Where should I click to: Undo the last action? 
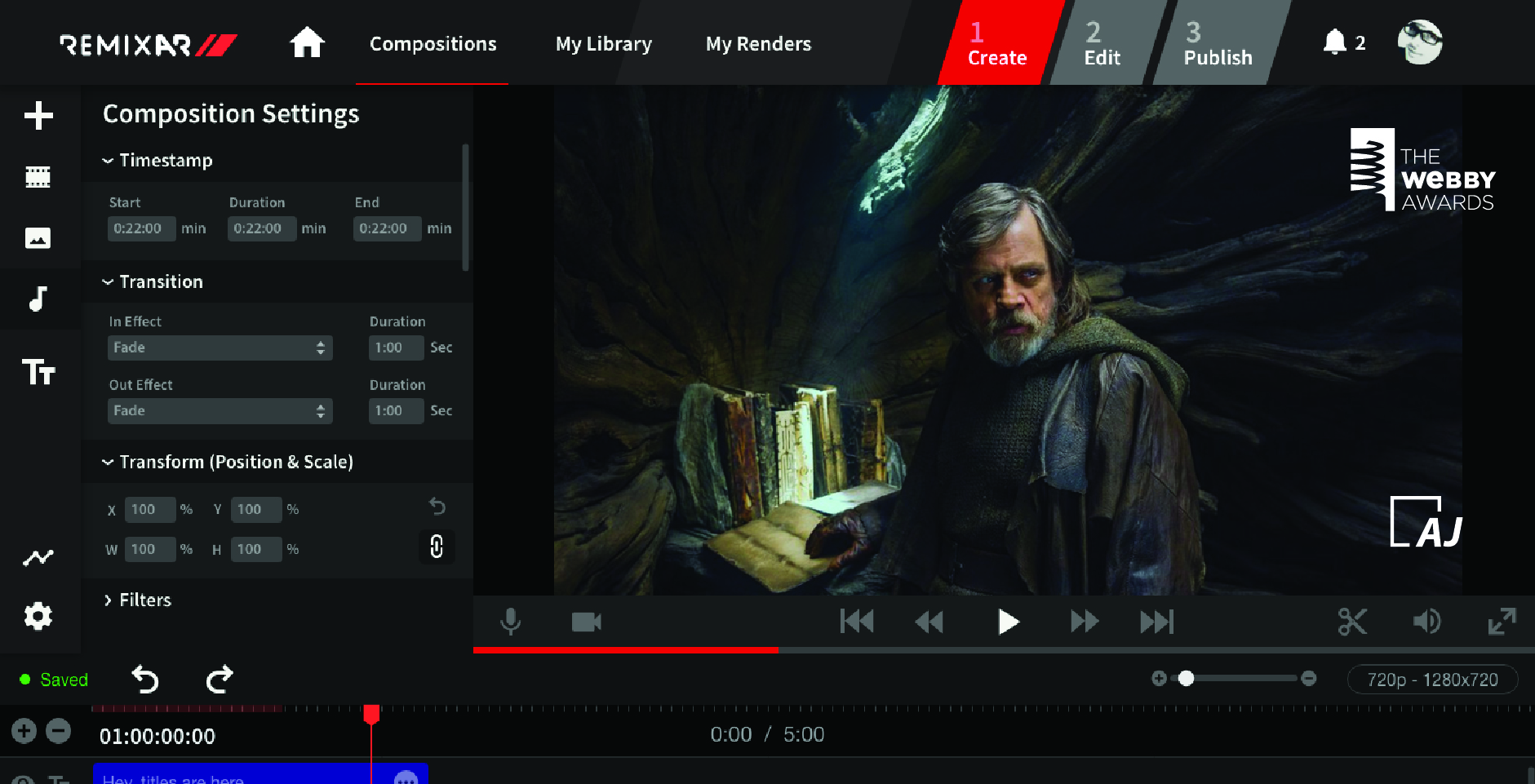(145, 679)
